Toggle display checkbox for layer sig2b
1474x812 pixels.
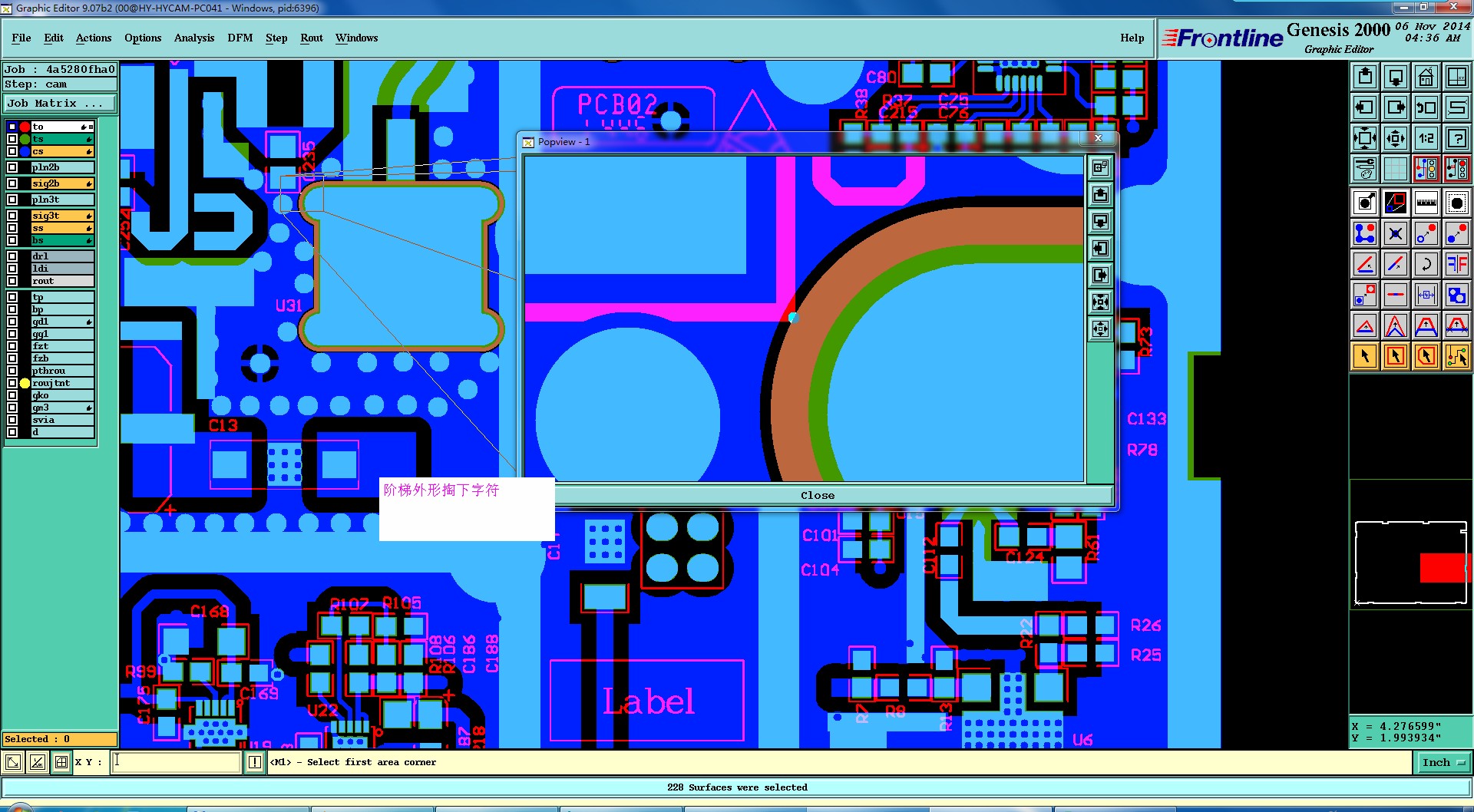(x=12, y=183)
